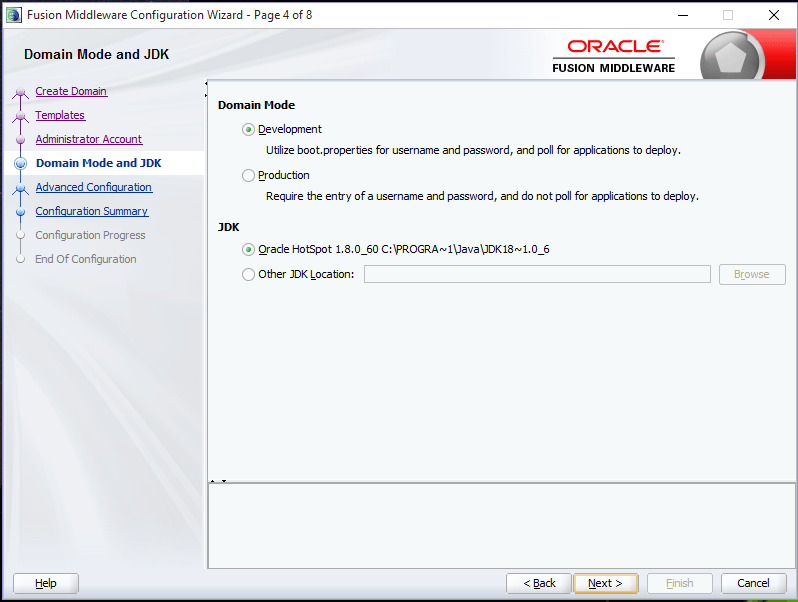Open the Advanced Configuration step link
The height and width of the screenshot is (602, 798).
pyautogui.click(x=94, y=187)
